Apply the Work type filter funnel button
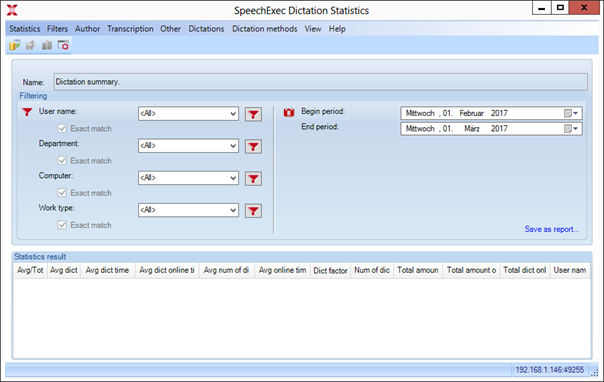604x382 pixels. click(x=253, y=211)
